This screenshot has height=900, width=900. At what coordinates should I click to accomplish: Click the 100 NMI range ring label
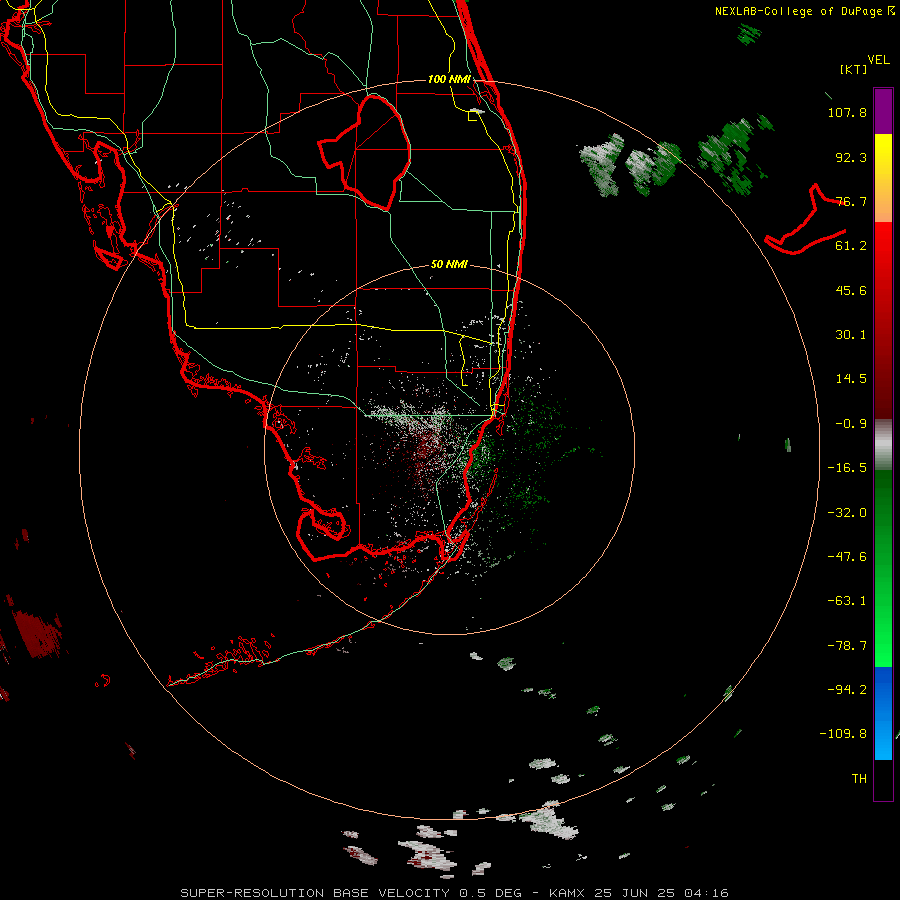(x=449, y=79)
